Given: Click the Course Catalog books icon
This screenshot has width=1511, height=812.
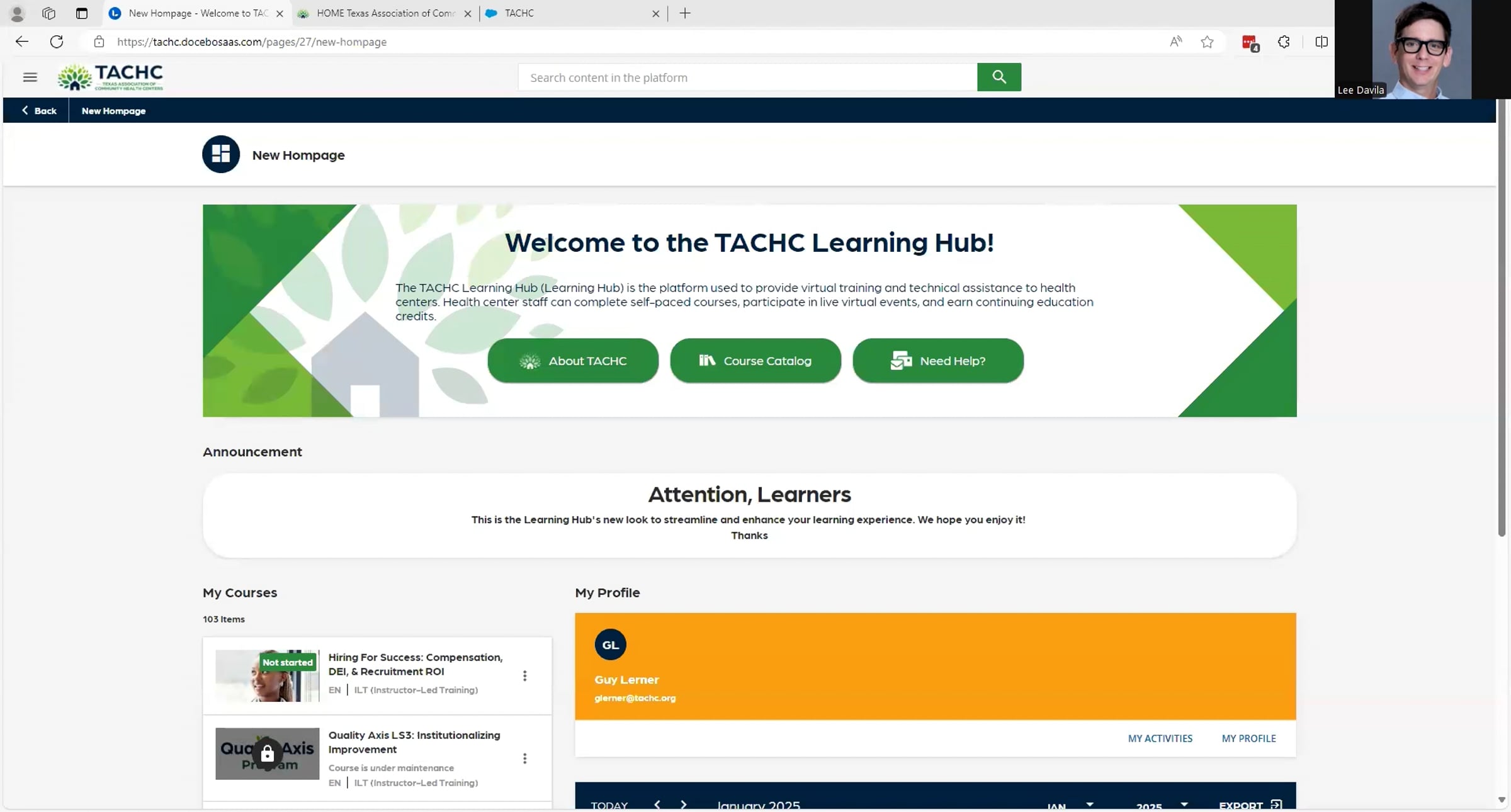Looking at the screenshot, I should 706,361.
